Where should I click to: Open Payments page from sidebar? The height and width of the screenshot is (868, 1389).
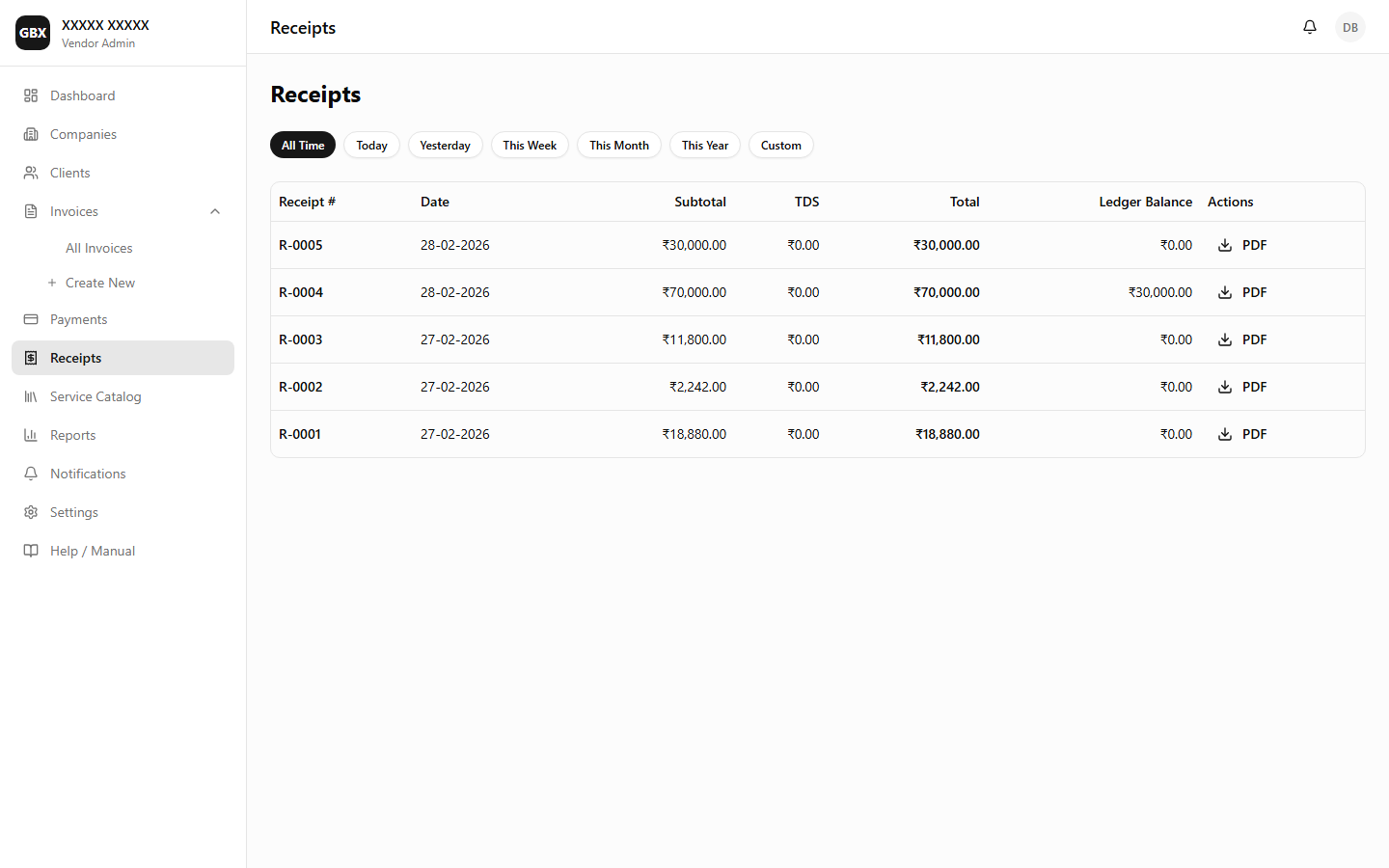click(123, 319)
